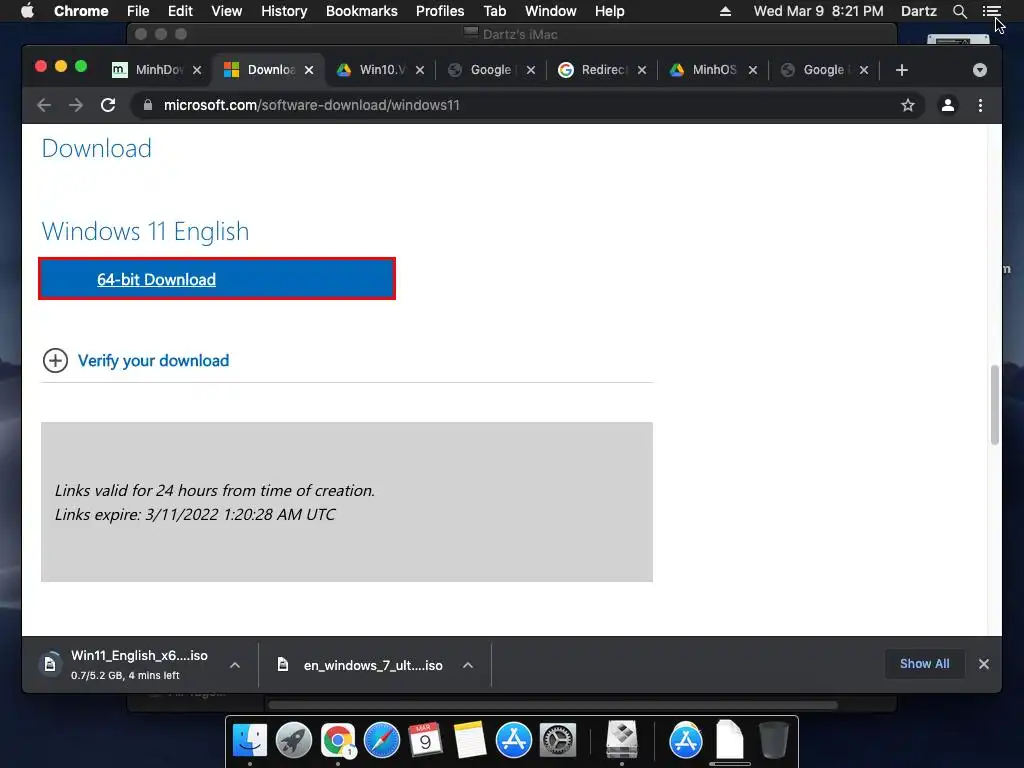The height and width of the screenshot is (768, 1024).
Task: Reload the Microsoft download page
Action: coord(108,105)
